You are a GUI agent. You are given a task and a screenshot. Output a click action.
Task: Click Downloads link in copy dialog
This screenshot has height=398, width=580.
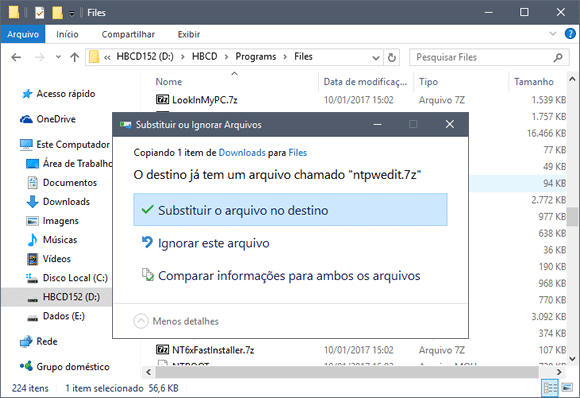[242, 153]
